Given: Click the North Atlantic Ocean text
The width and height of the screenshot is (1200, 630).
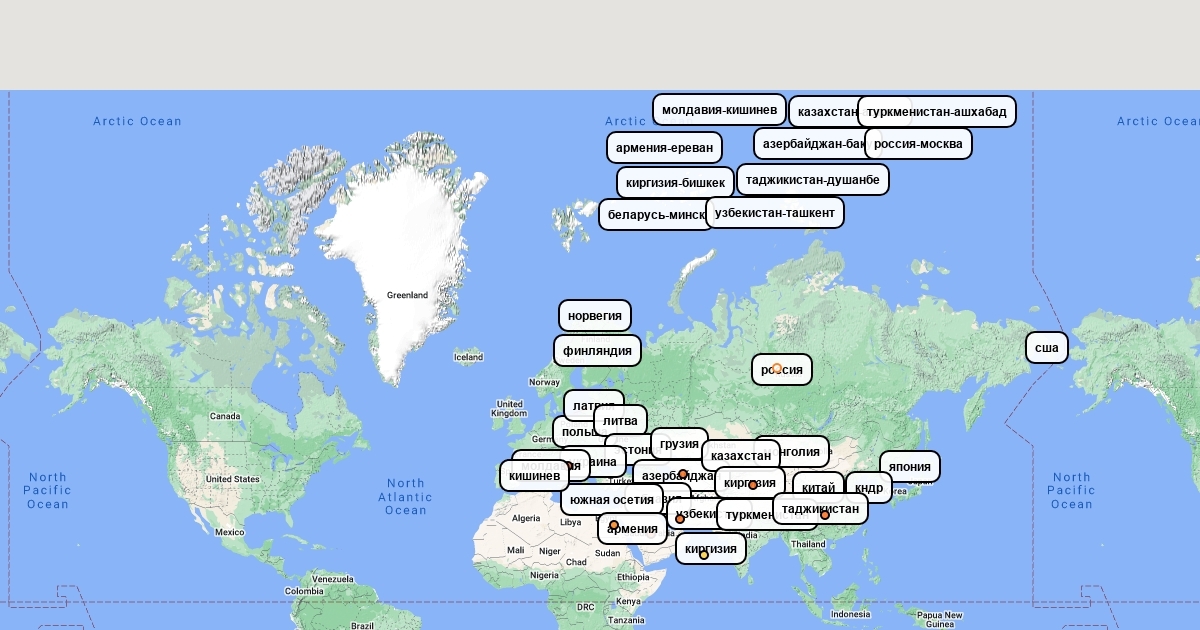Looking at the screenshot, I should click(x=406, y=497).
